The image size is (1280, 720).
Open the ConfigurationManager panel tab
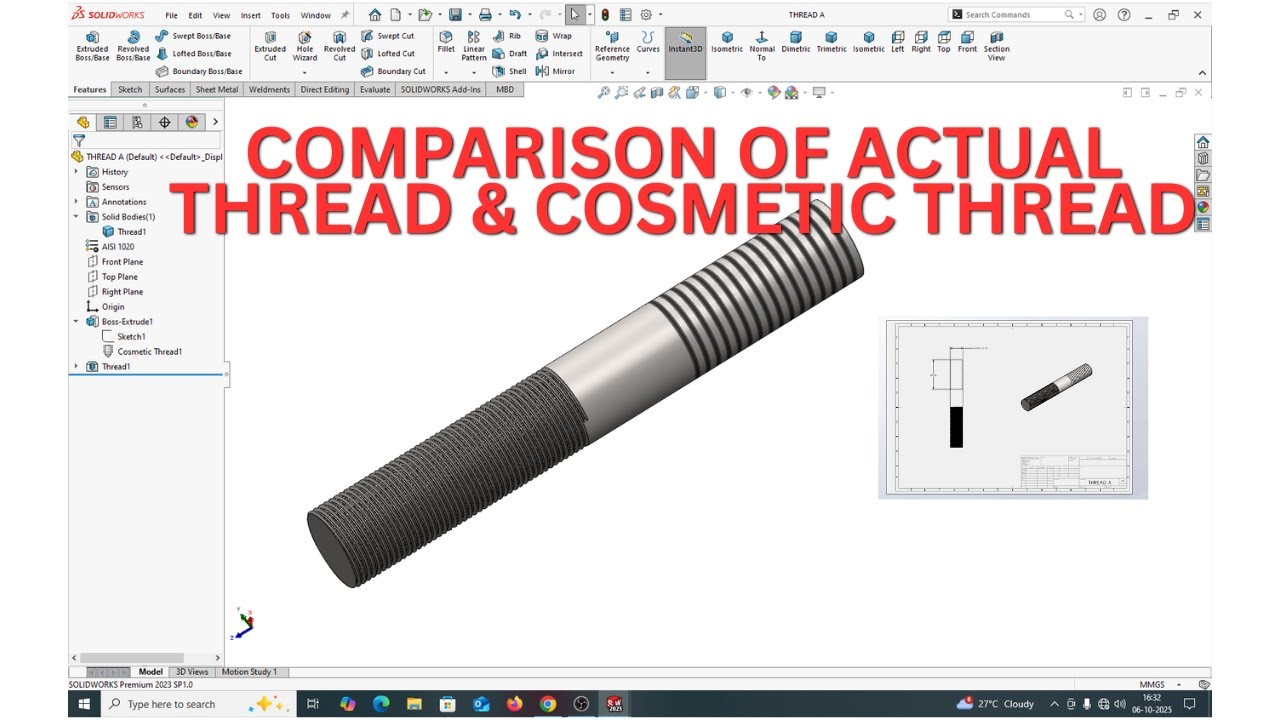[137, 122]
